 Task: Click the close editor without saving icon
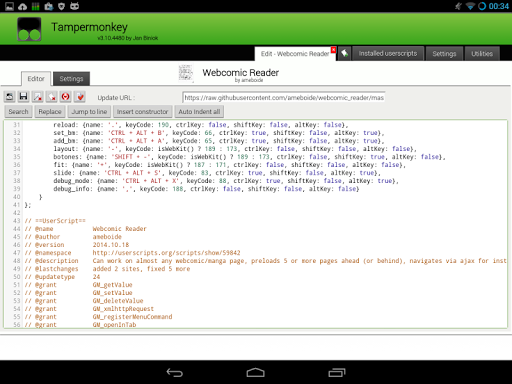coord(38,97)
